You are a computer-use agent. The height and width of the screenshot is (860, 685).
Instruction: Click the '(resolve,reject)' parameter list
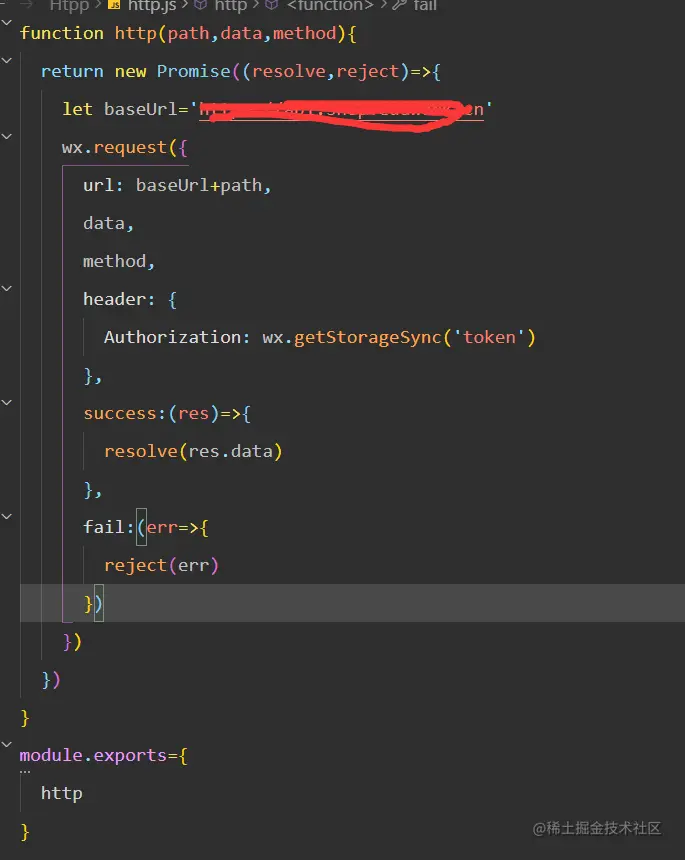[326, 71]
